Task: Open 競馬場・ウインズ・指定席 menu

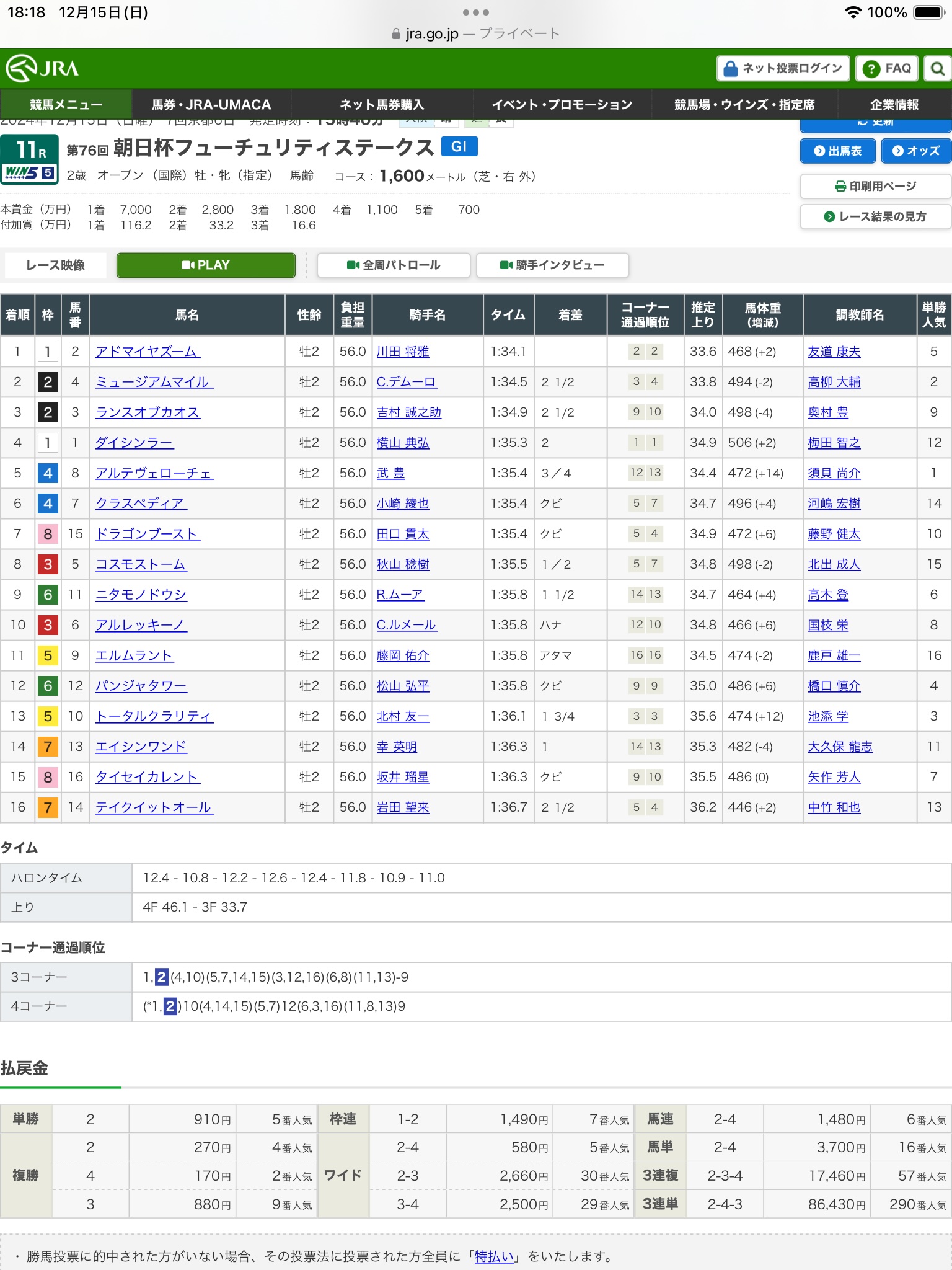Action: click(x=744, y=104)
